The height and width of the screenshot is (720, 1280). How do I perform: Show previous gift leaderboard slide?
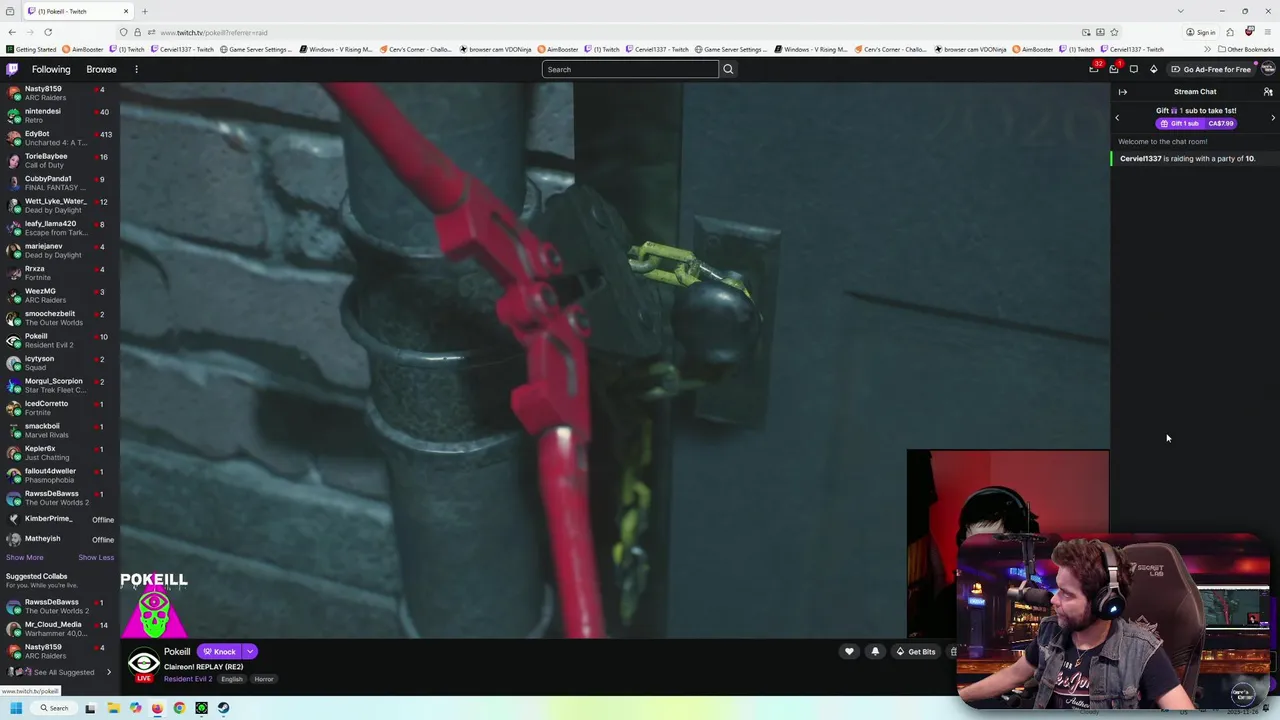pyautogui.click(x=1117, y=117)
